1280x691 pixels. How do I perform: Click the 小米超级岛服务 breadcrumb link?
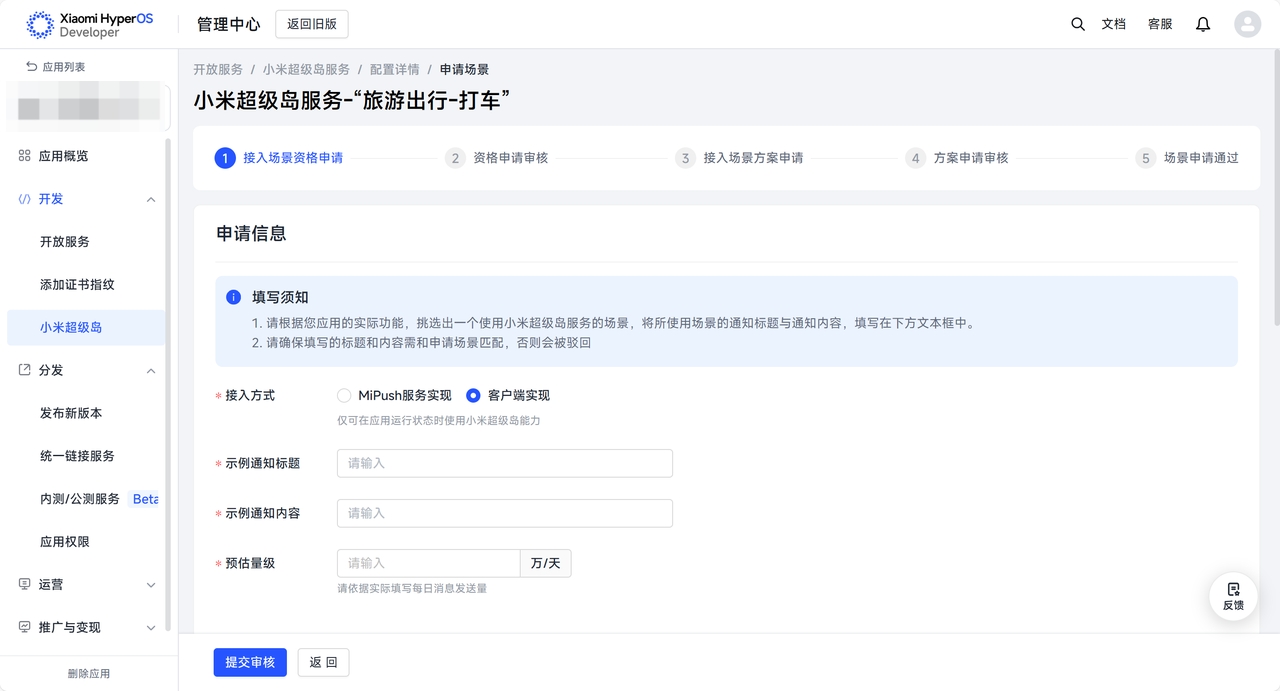click(306, 70)
